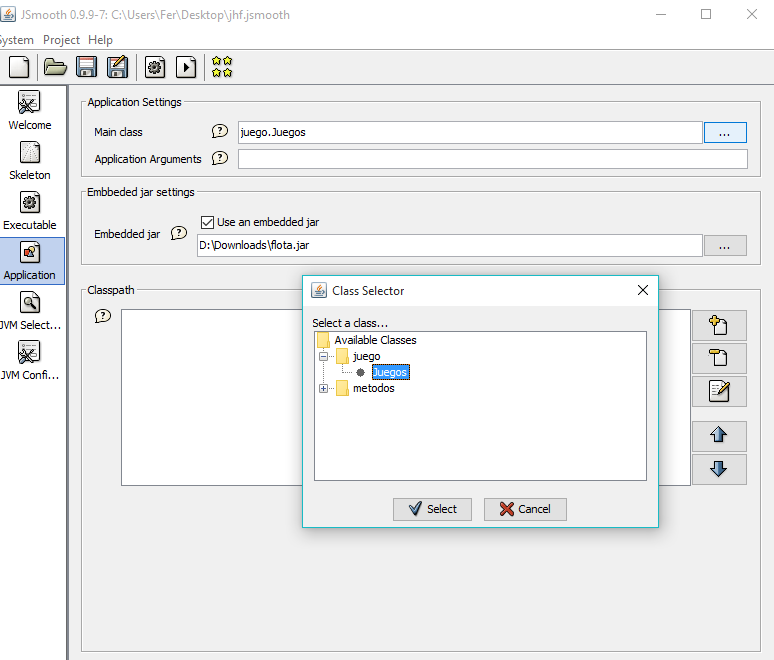Open the Project menu
This screenshot has width=774, height=660.
pyautogui.click(x=61, y=40)
